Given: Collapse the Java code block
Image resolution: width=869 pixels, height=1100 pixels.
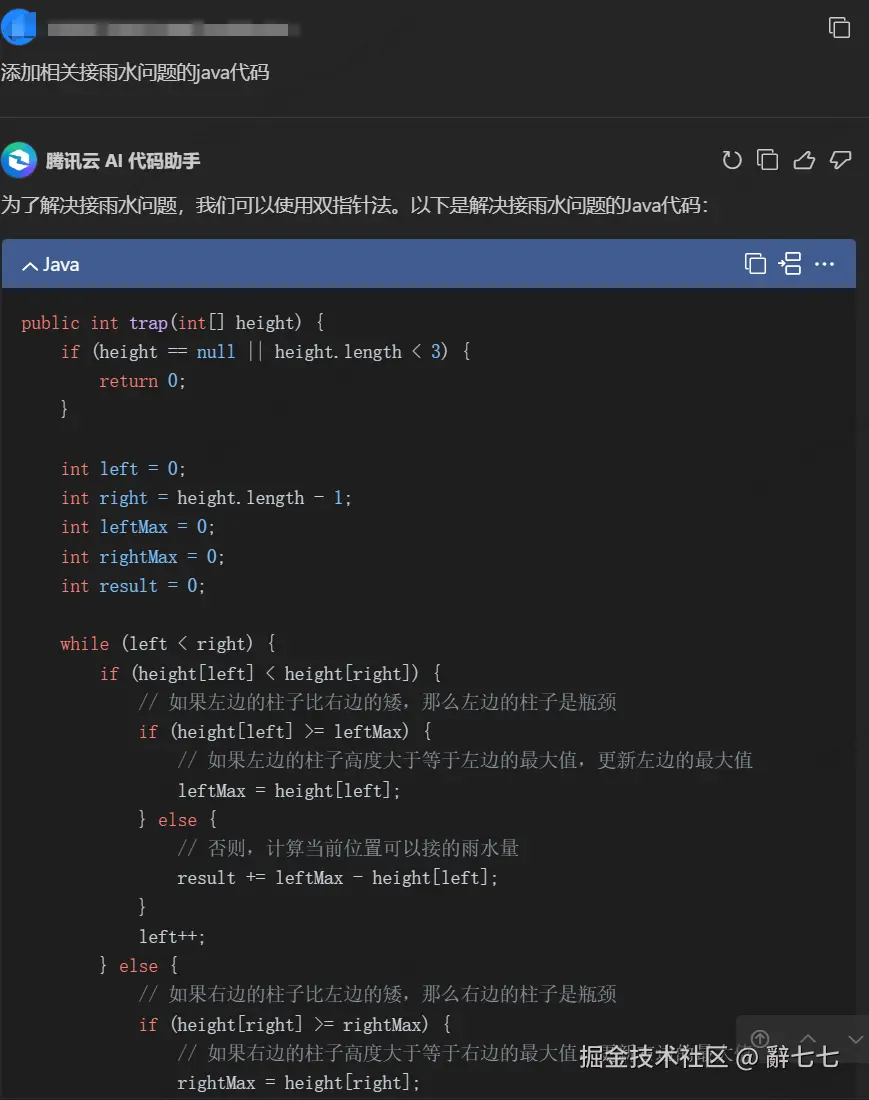Looking at the screenshot, I should tap(29, 265).
